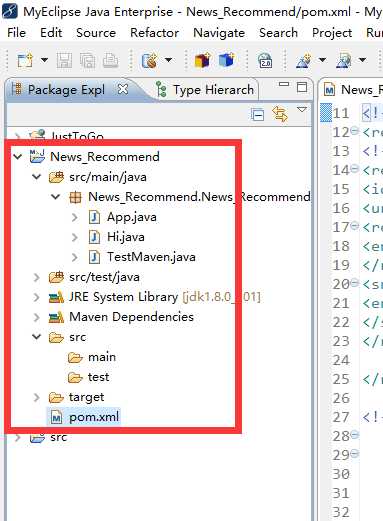The image size is (383, 521).
Task: Open the Refactor menu
Action: 154,33
